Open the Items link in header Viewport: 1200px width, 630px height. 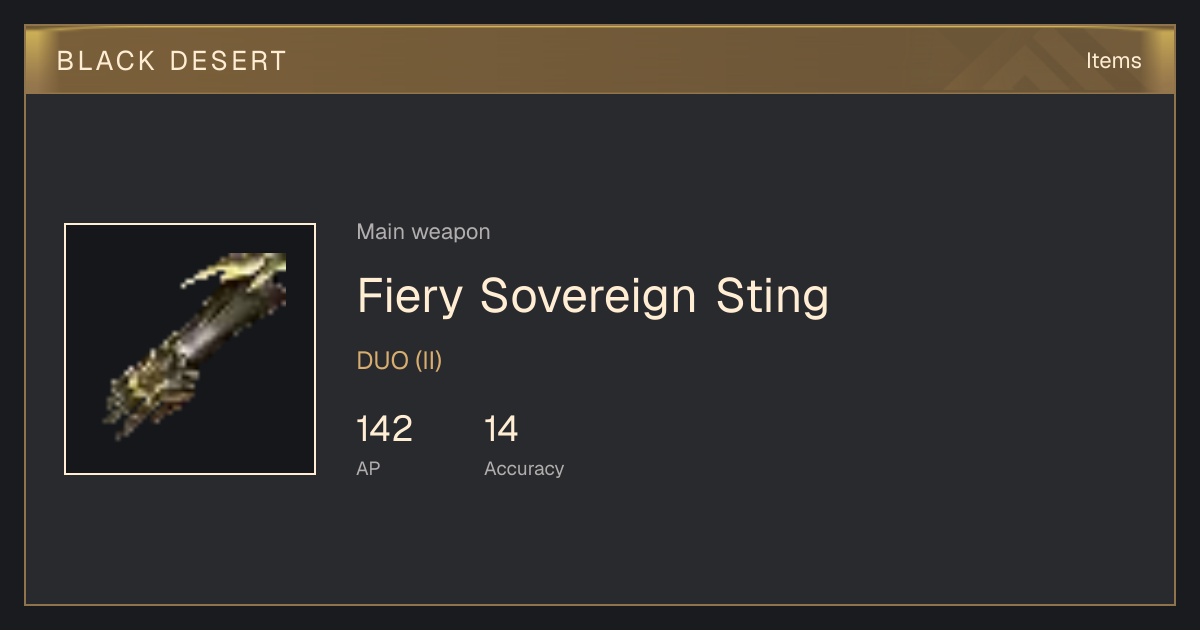(1113, 60)
